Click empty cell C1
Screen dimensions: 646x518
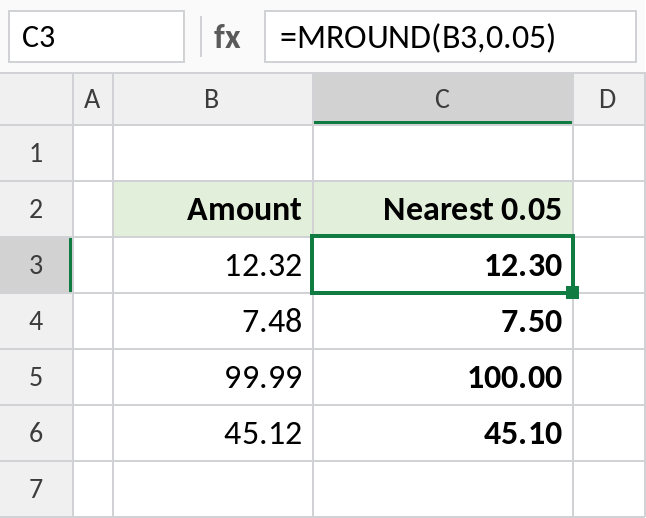coord(443,153)
